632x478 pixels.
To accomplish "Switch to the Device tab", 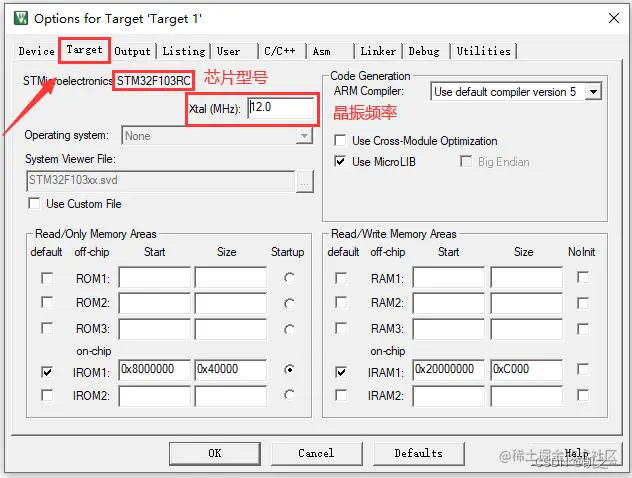I will (36, 51).
